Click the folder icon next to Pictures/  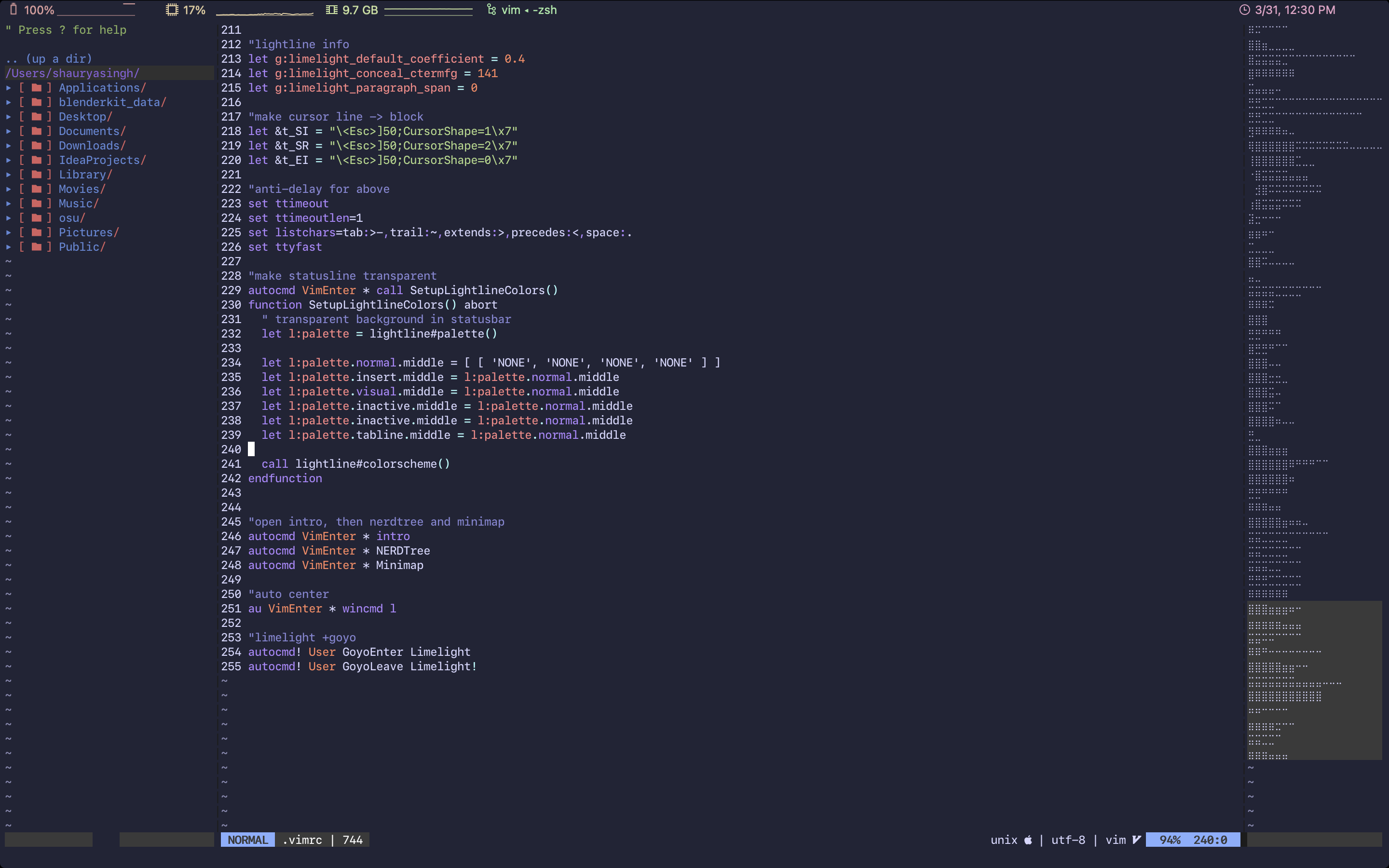[37, 232]
